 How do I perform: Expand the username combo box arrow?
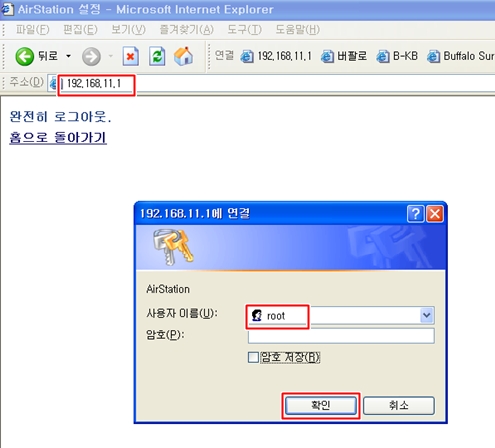pyautogui.click(x=426, y=315)
